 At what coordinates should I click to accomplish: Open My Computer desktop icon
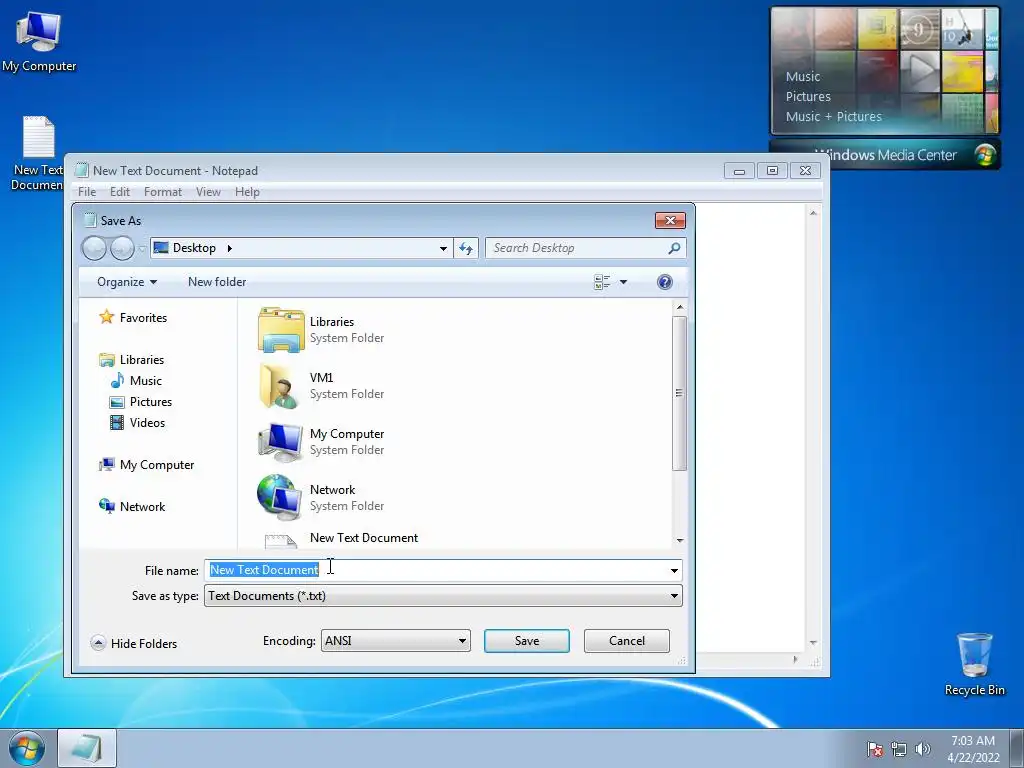39,41
